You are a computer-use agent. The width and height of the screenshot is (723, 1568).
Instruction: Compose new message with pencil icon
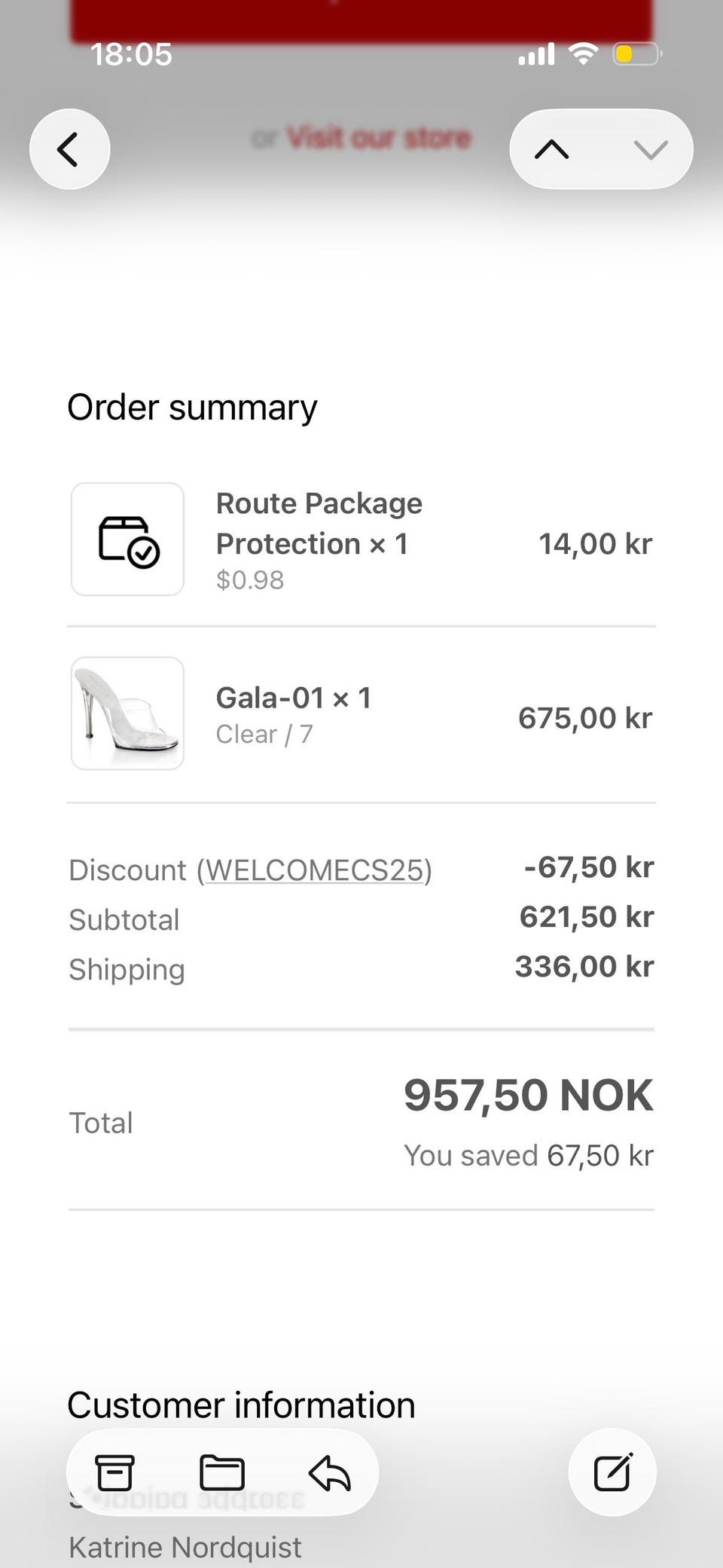click(x=612, y=1472)
